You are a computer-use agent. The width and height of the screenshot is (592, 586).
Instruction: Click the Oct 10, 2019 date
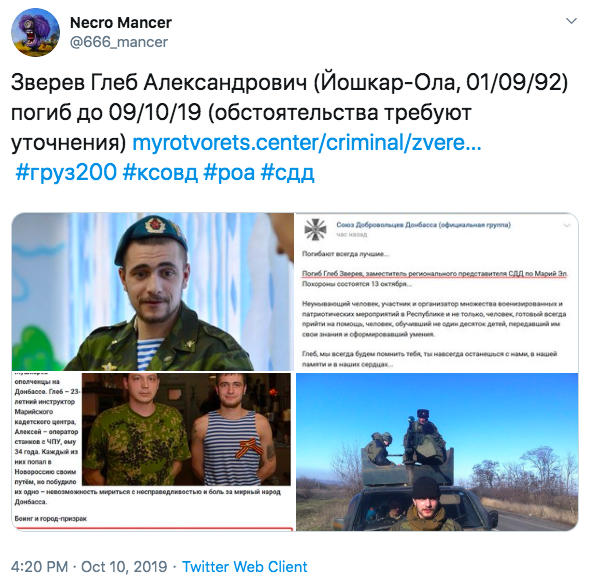(x=124, y=567)
